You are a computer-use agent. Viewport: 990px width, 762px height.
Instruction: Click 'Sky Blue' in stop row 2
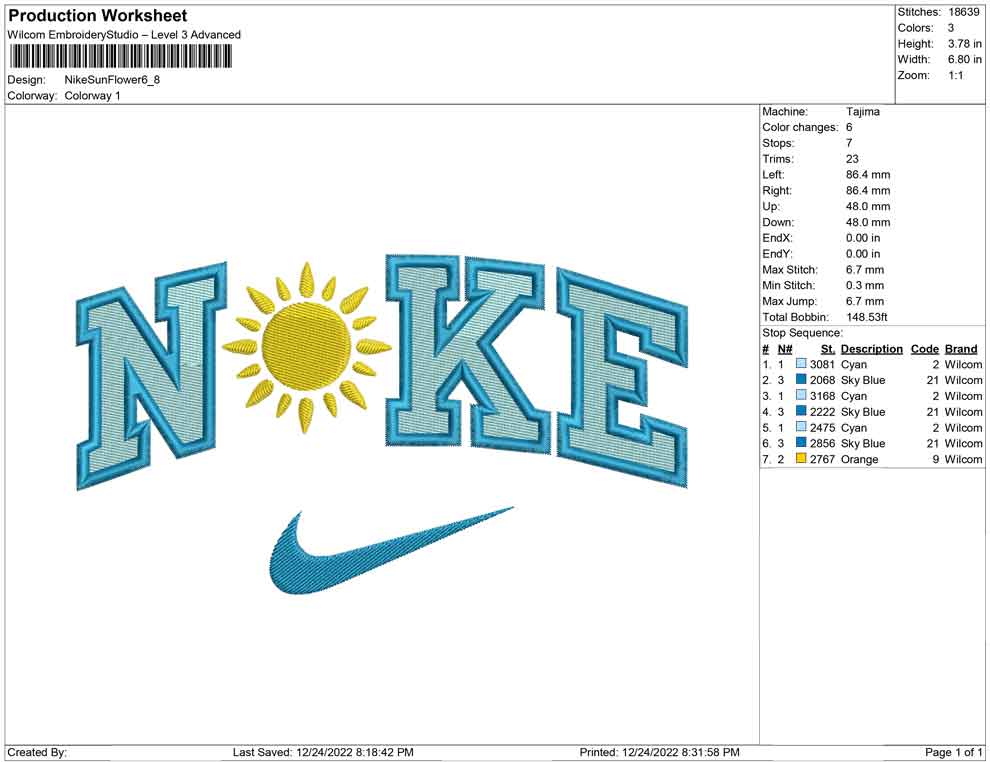(x=863, y=380)
